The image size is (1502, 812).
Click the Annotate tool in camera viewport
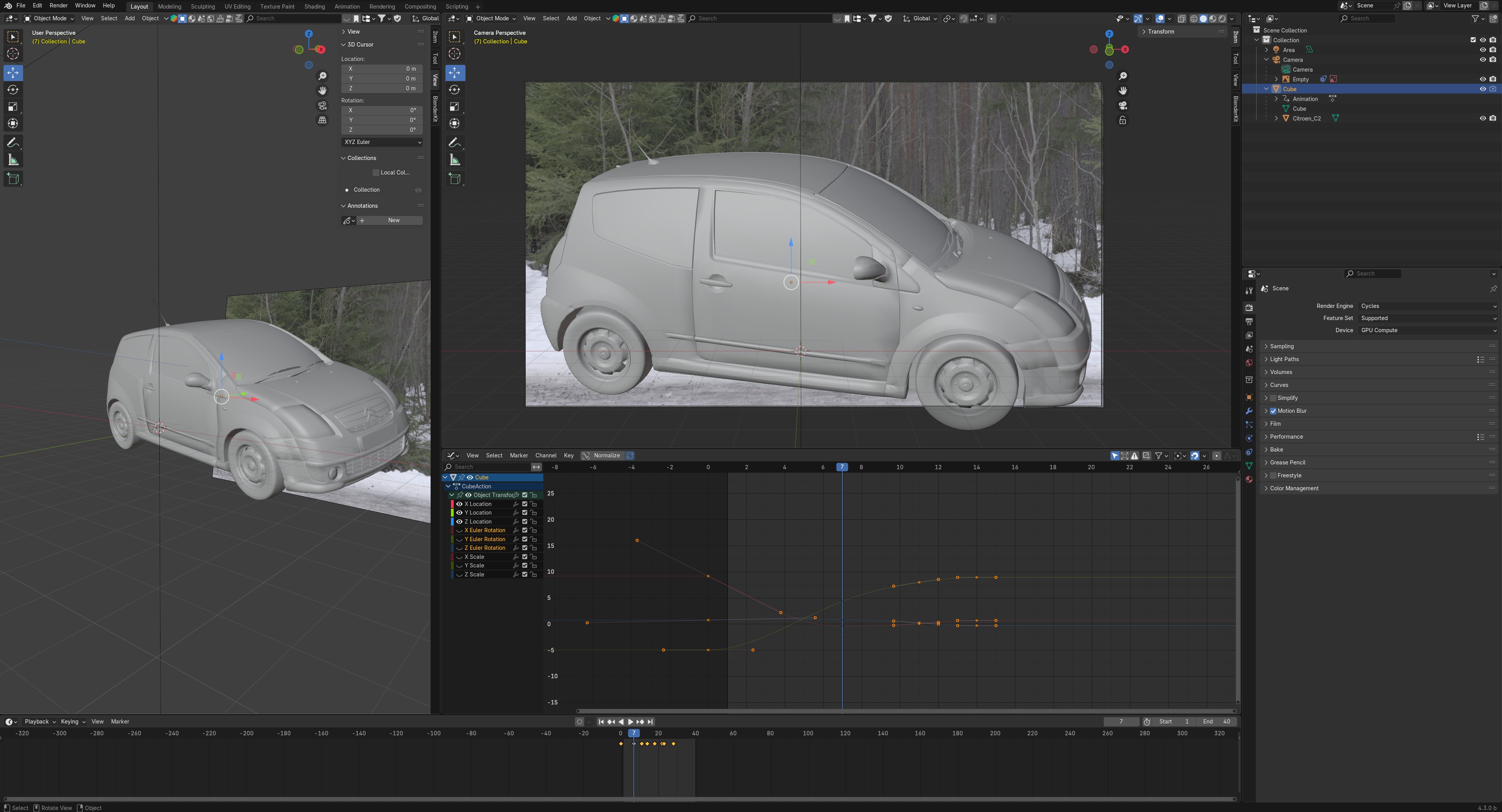pos(455,143)
